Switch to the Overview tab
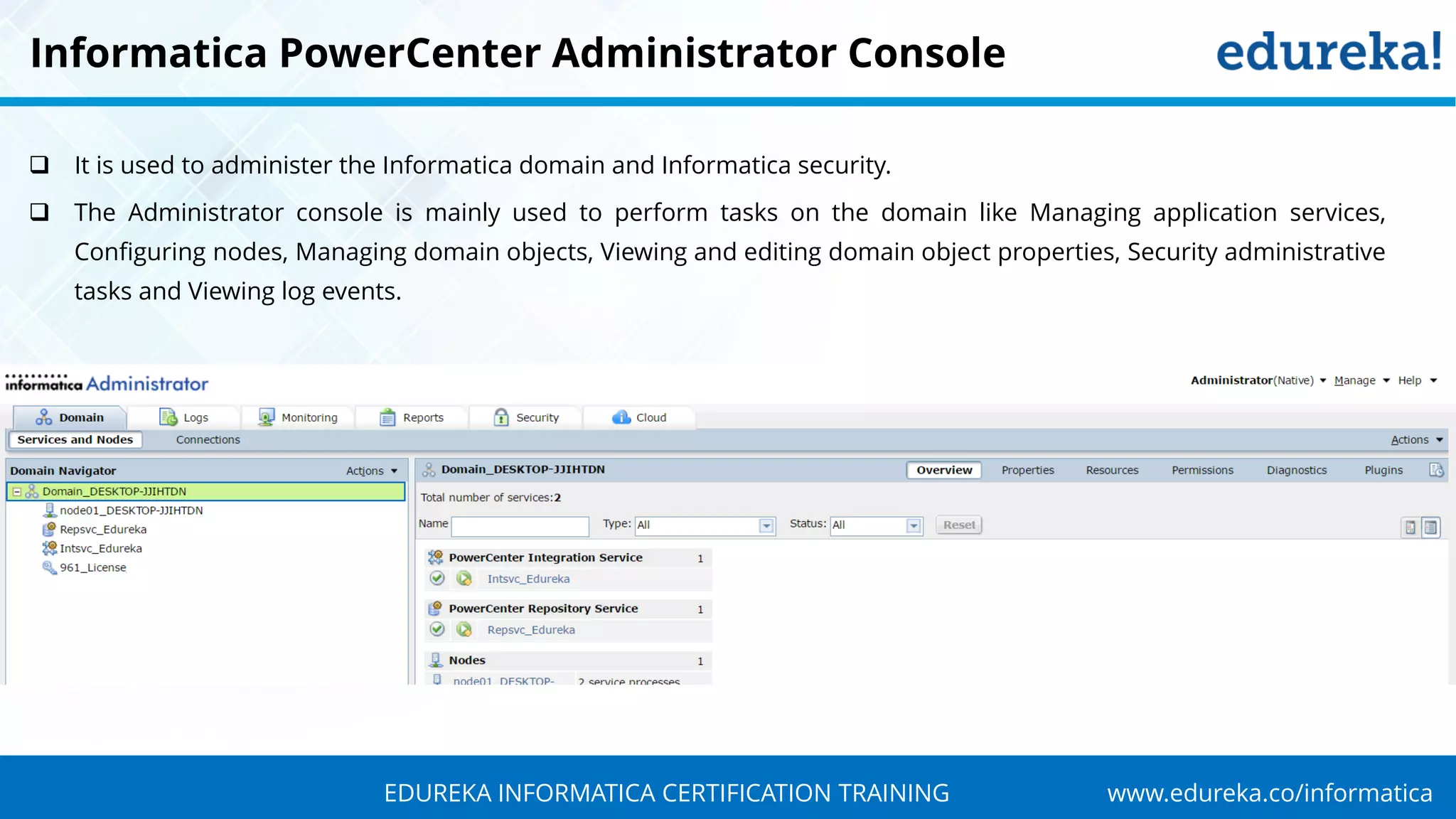The image size is (1456, 819). pos(944,470)
